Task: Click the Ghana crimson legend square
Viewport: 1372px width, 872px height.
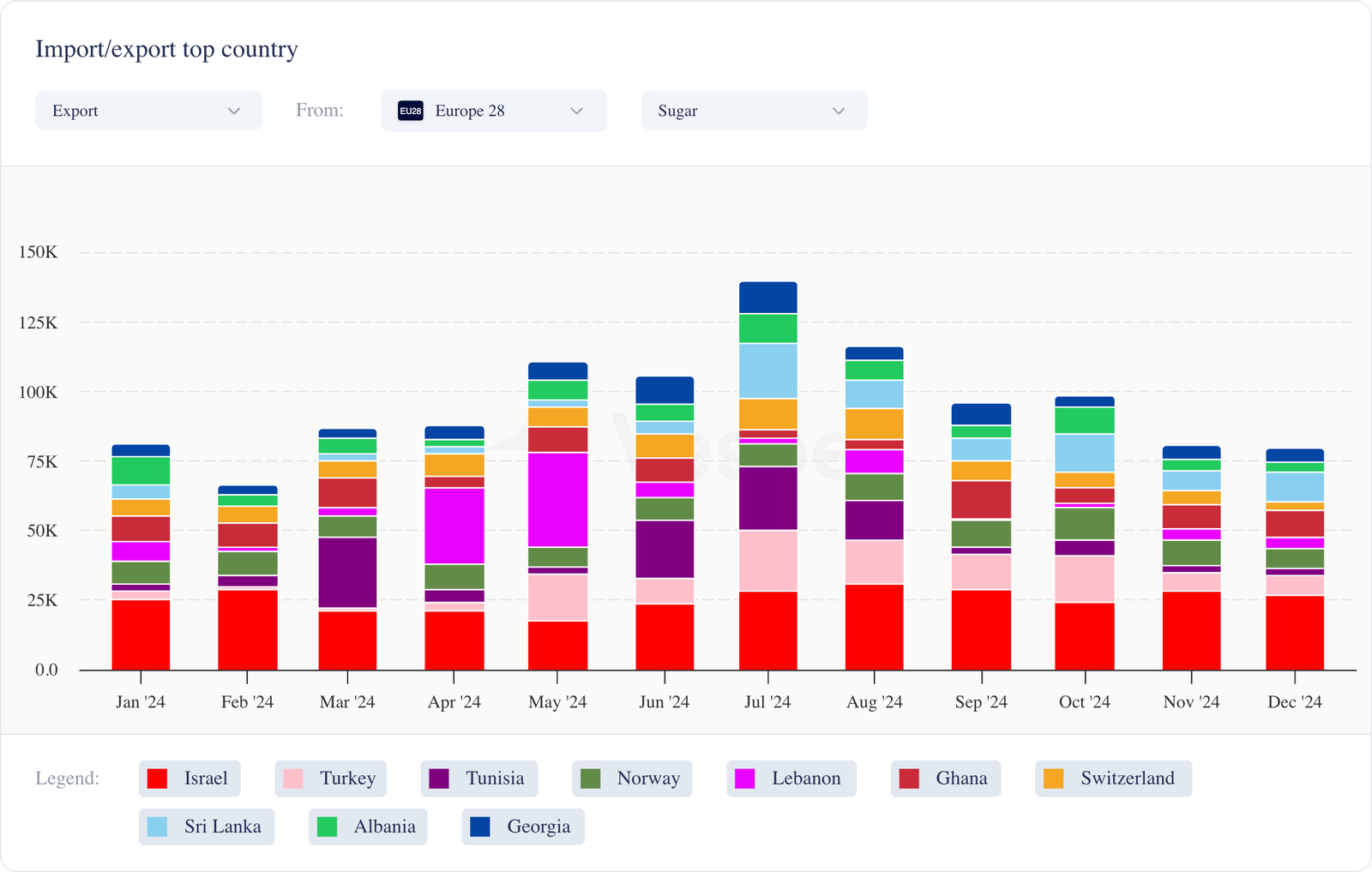Action: pos(909,779)
